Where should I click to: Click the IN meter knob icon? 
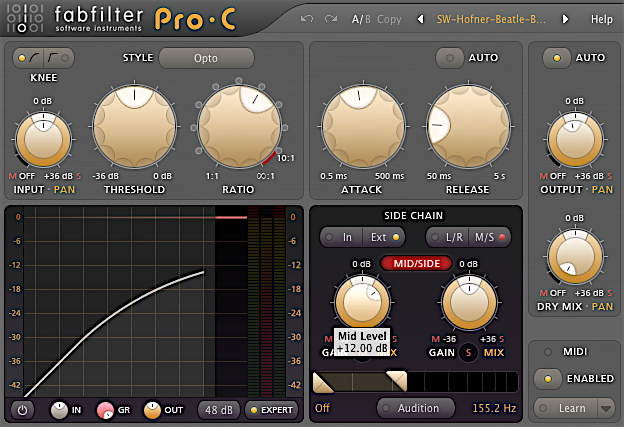click(x=59, y=410)
